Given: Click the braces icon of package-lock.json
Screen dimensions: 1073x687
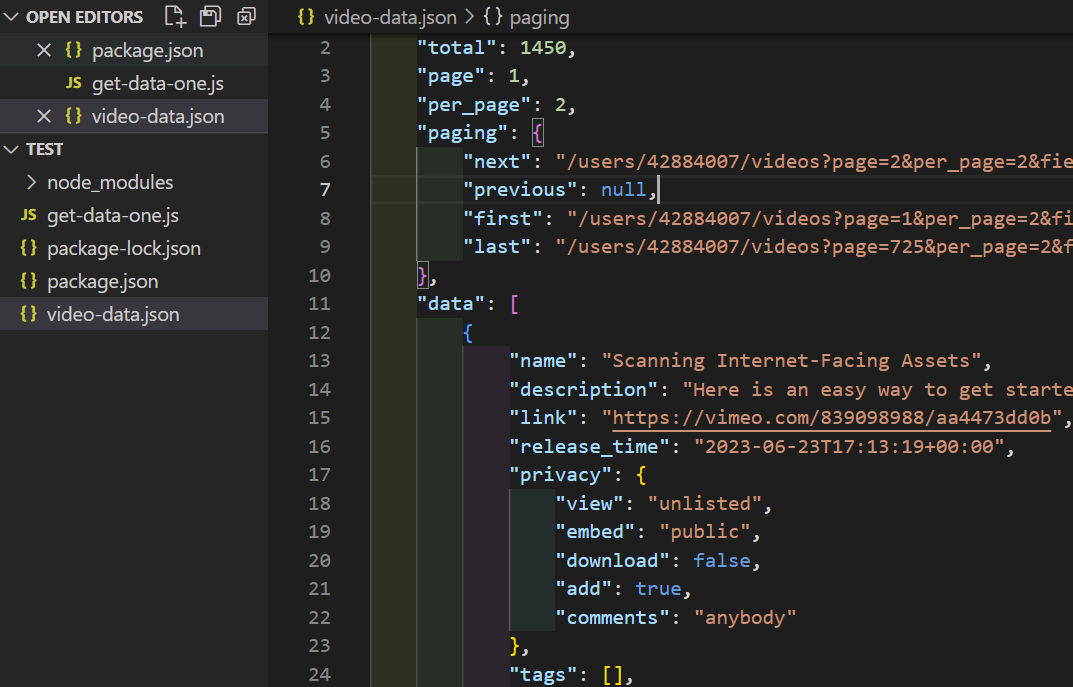Looking at the screenshot, I should [28, 248].
